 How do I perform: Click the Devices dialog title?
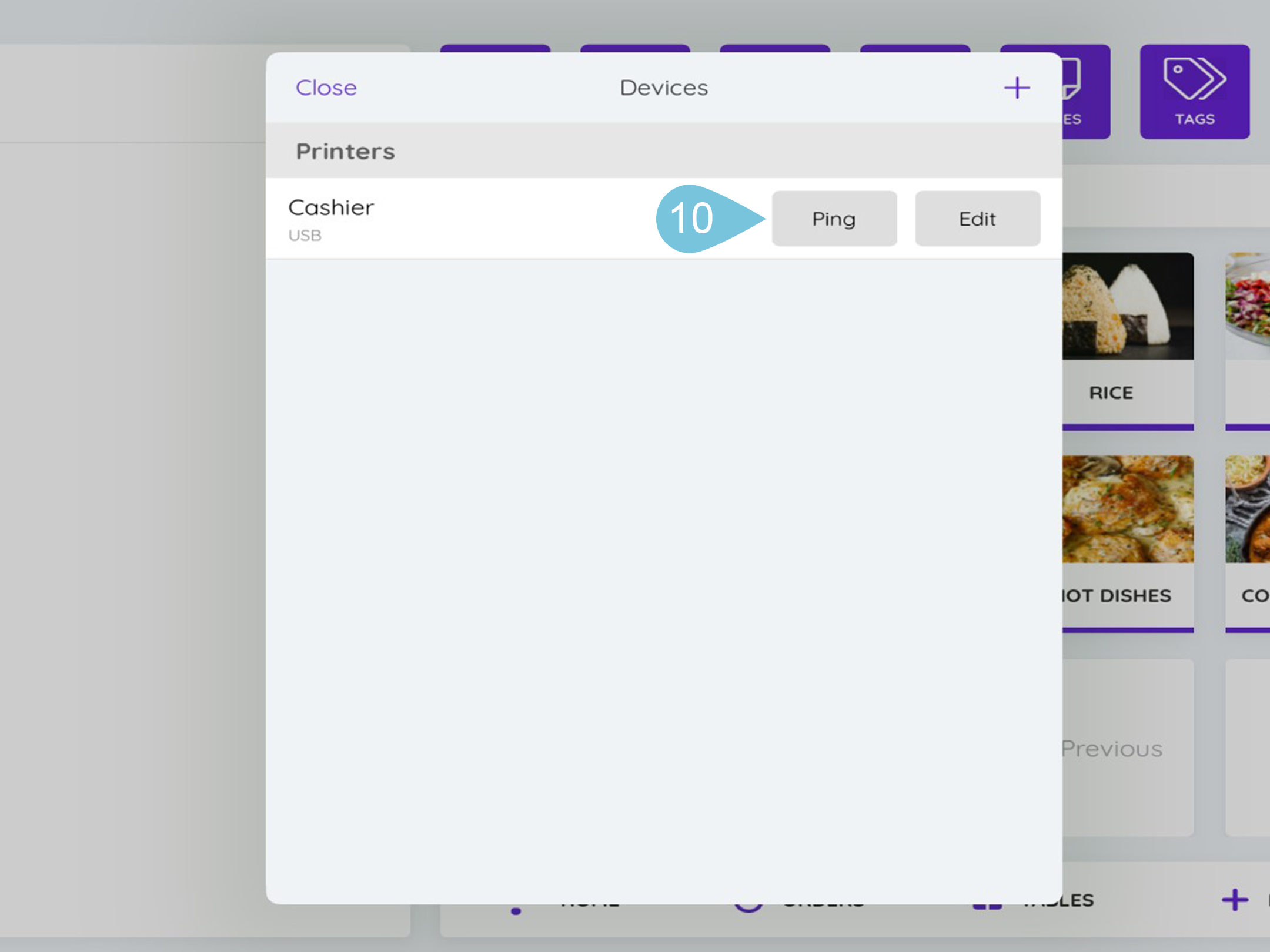click(x=663, y=88)
